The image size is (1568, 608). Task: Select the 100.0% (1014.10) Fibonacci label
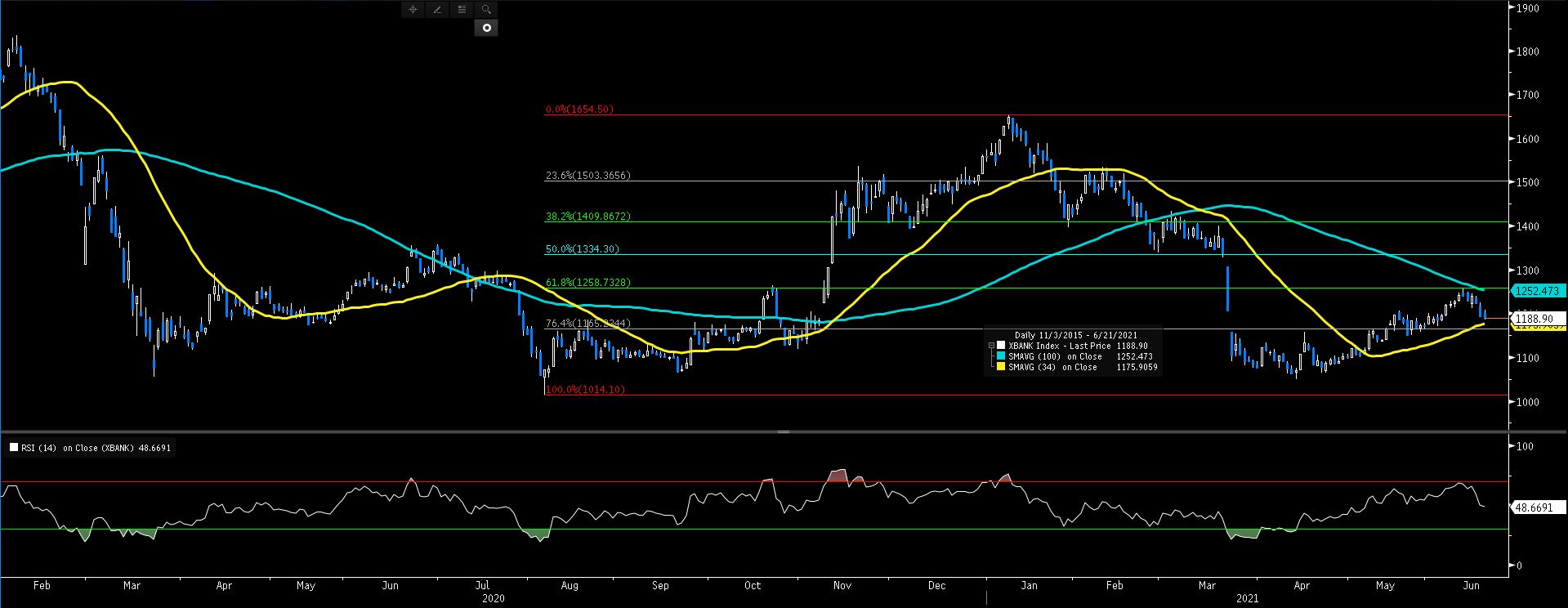[584, 389]
